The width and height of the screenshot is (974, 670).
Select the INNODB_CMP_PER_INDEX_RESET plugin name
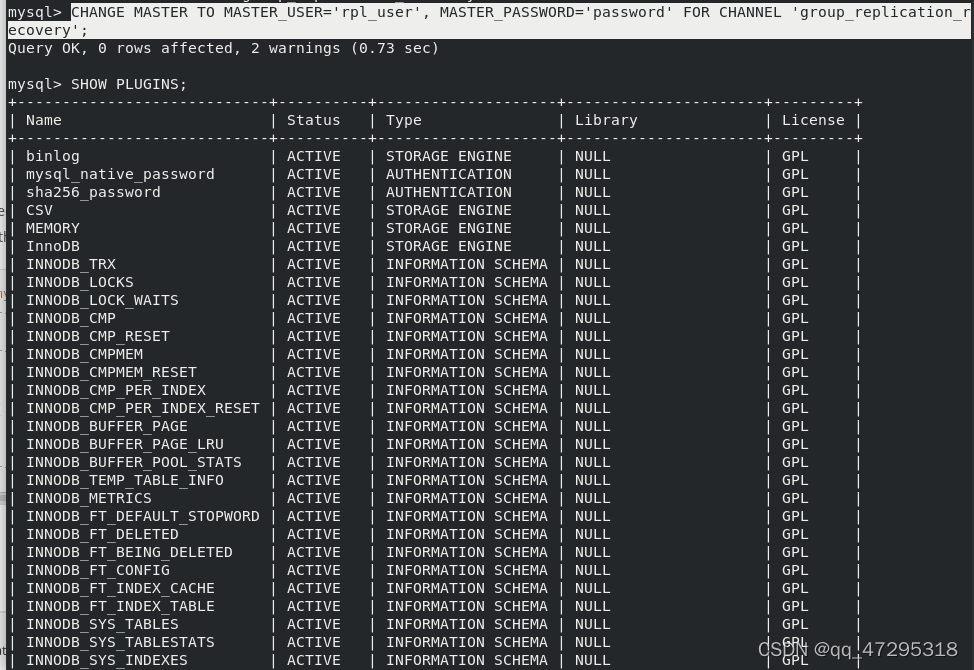coord(142,409)
